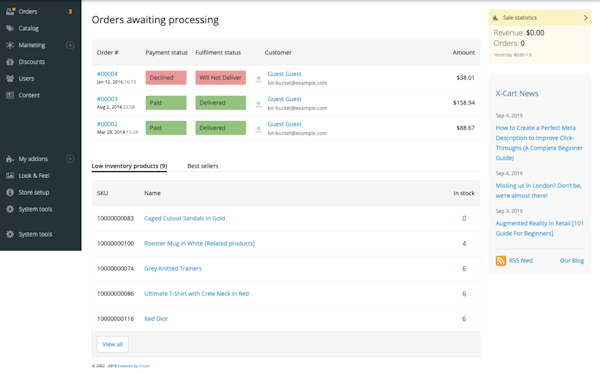The width and height of the screenshot is (600, 374).
Task: Open the Our Blog link
Action: coord(572,261)
